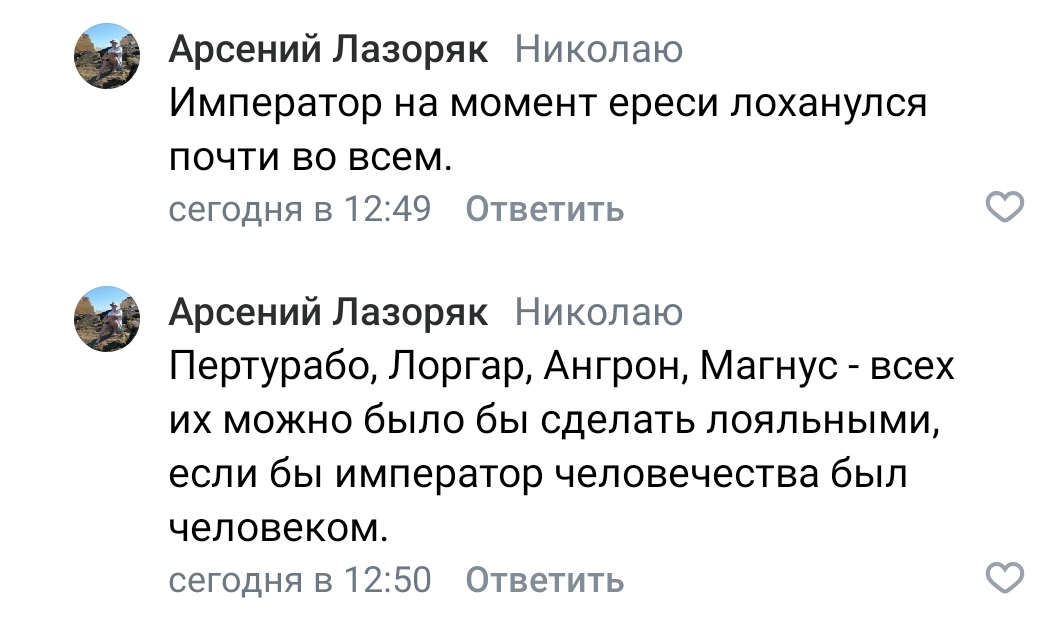Like the comment posted at 12:50

[x=1004, y=578]
